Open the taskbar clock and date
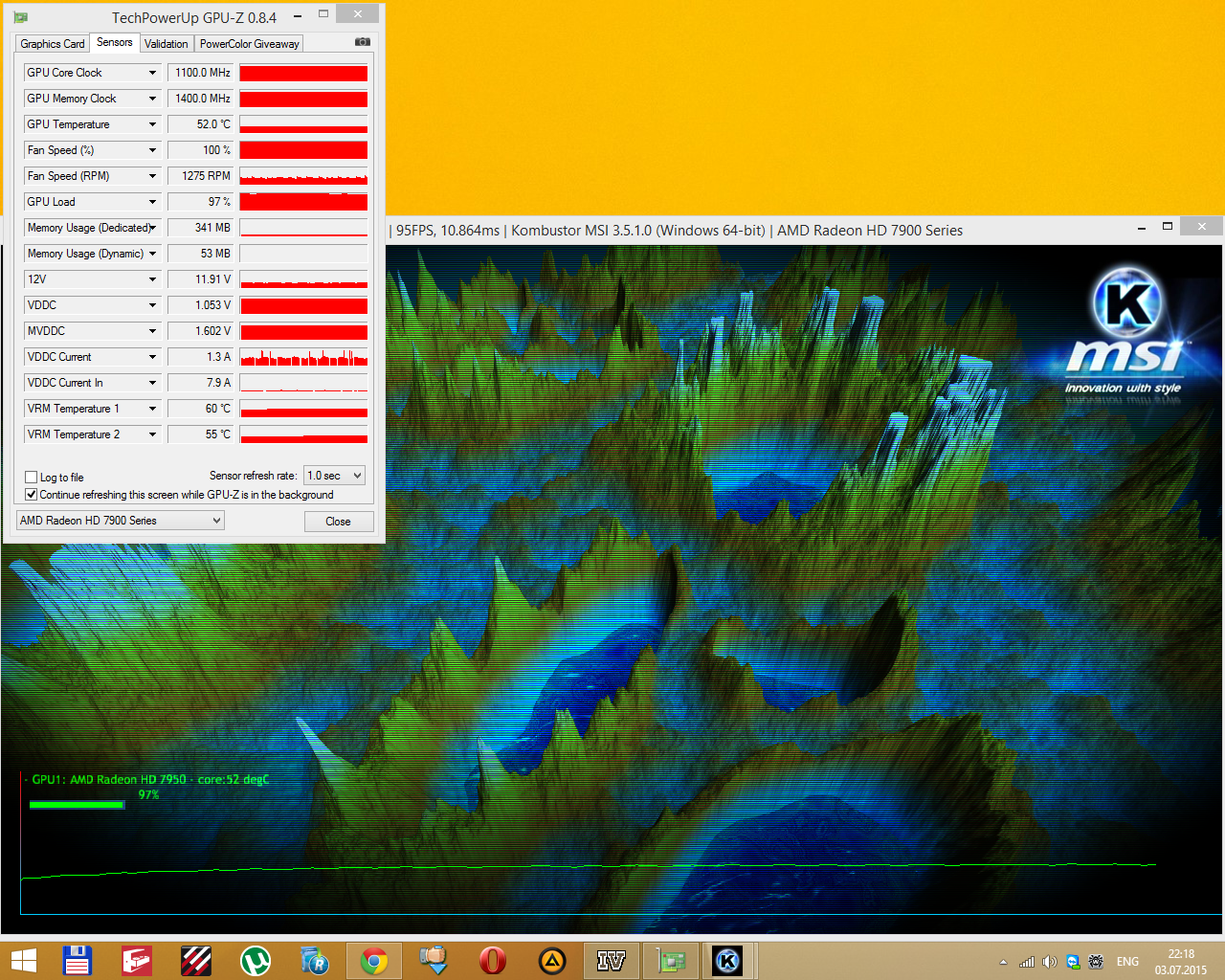 (x=1181, y=962)
